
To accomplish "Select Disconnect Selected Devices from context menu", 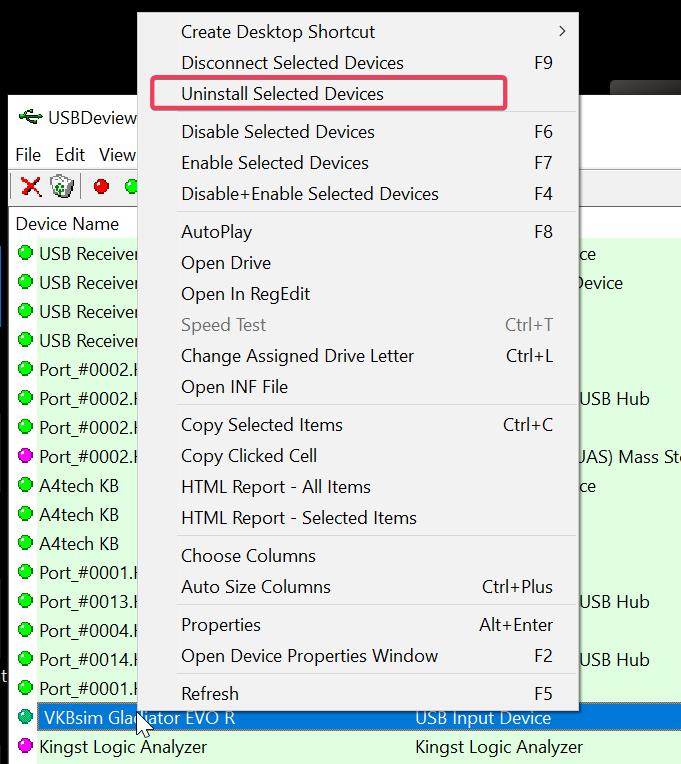I will click(x=292, y=63).
